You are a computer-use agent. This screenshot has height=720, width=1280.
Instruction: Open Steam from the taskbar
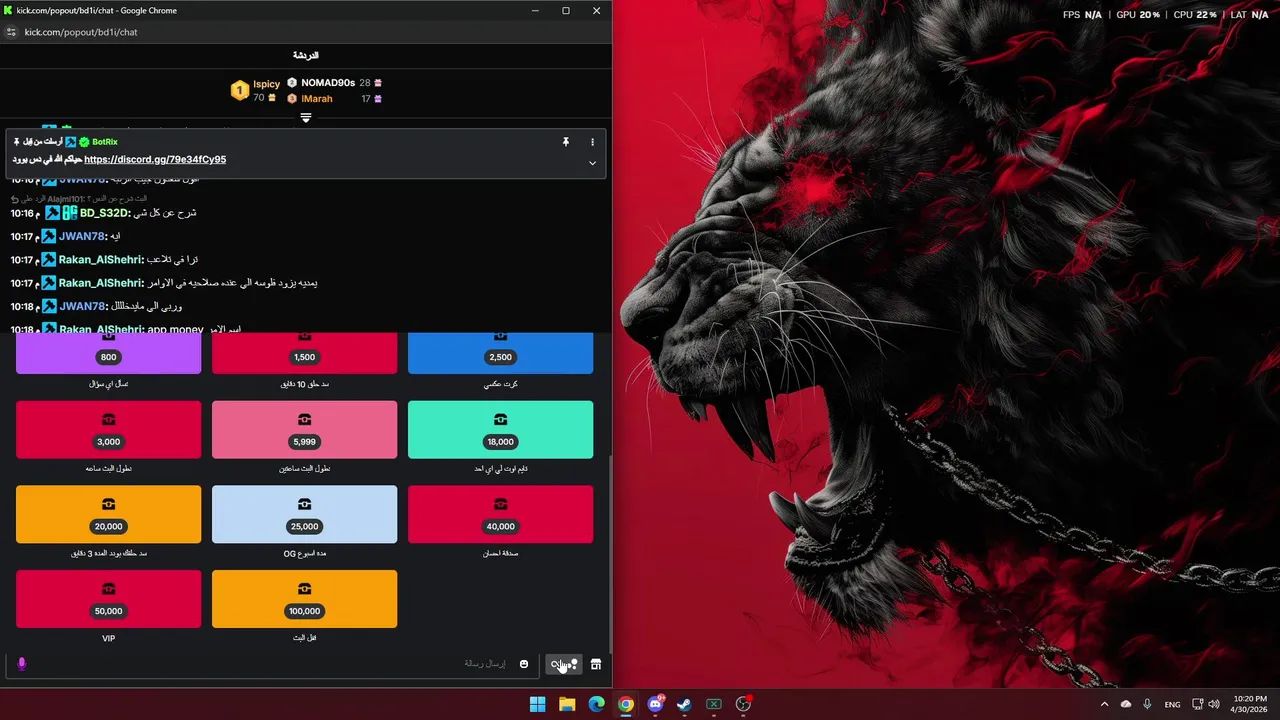coord(684,704)
